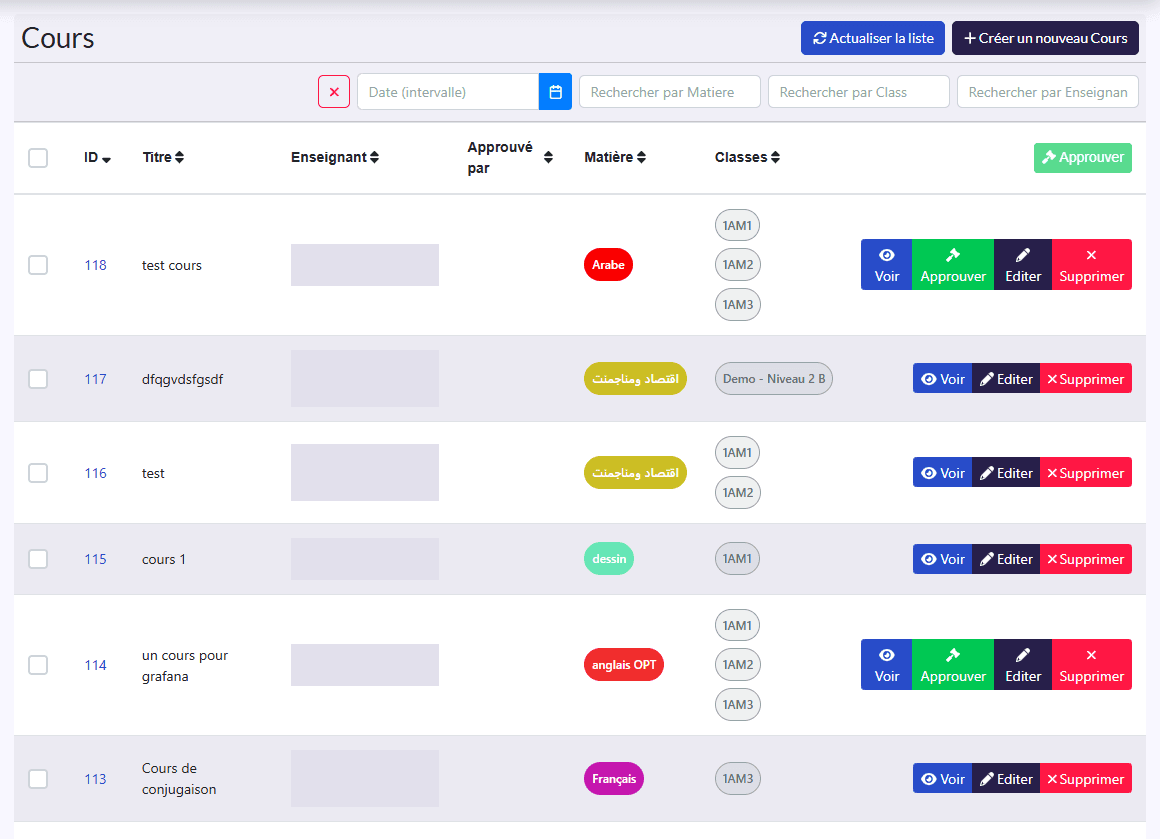Delete course 118 with Supprimer
The image size is (1160, 839).
click(x=1092, y=265)
